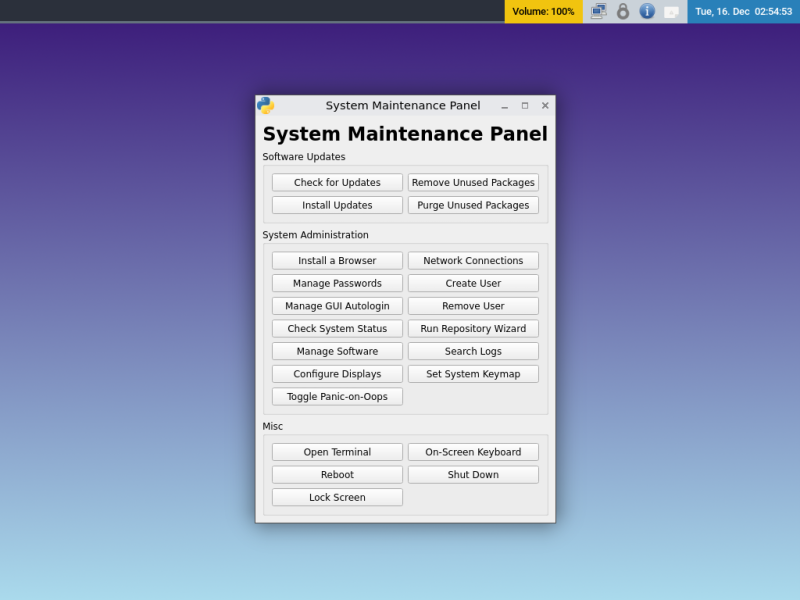Click the Python icon in the window titlebar
The width and height of the screenshot is (800, 600).
click(264, 104)
